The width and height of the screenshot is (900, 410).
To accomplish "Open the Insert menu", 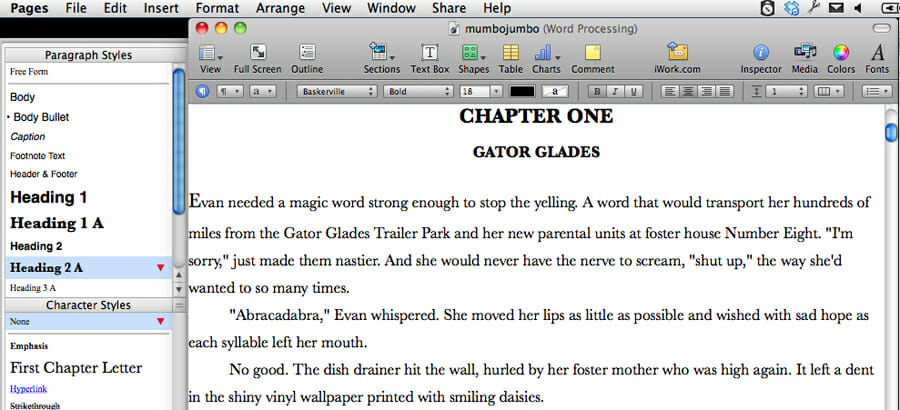I will (161, 8).
